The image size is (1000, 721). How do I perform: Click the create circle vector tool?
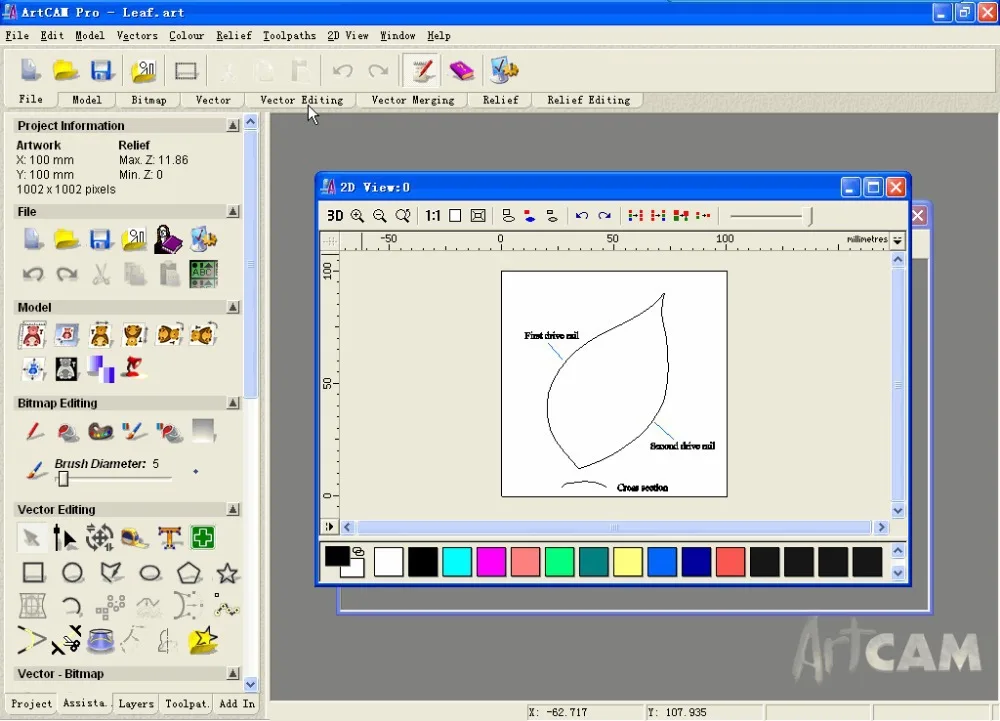point(72,573)
